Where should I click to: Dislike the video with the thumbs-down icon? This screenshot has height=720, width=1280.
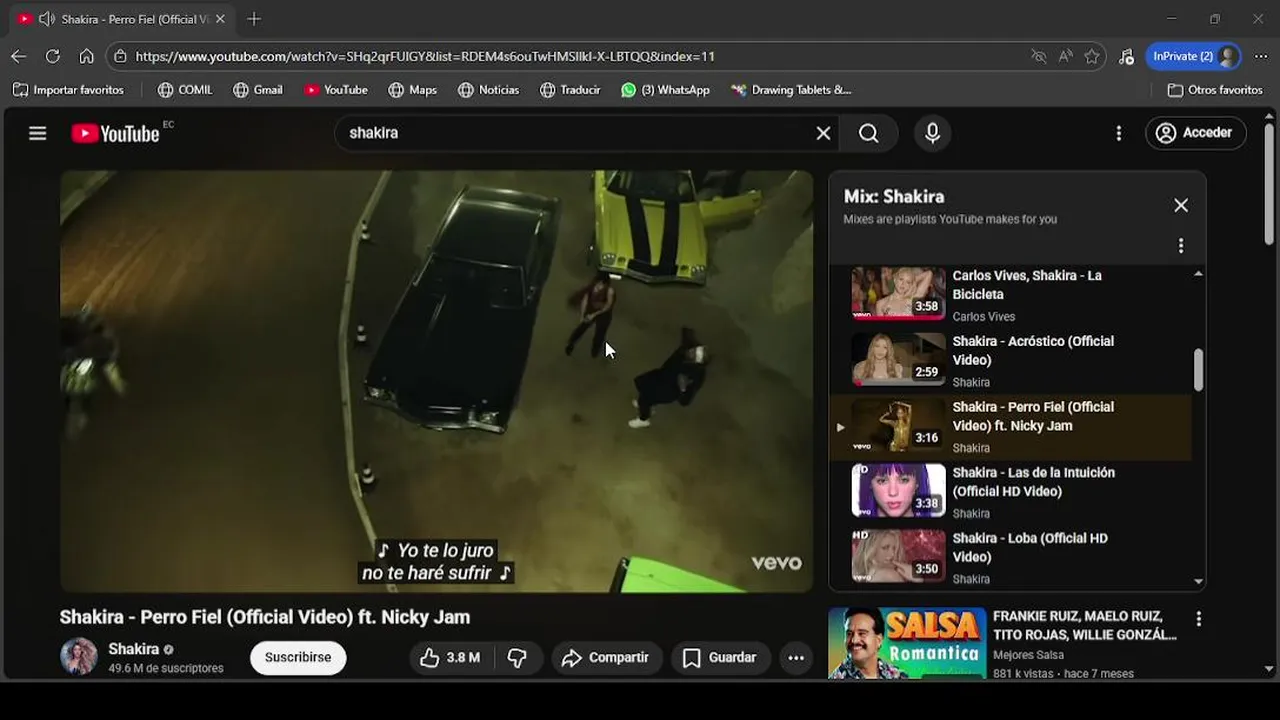517,658
